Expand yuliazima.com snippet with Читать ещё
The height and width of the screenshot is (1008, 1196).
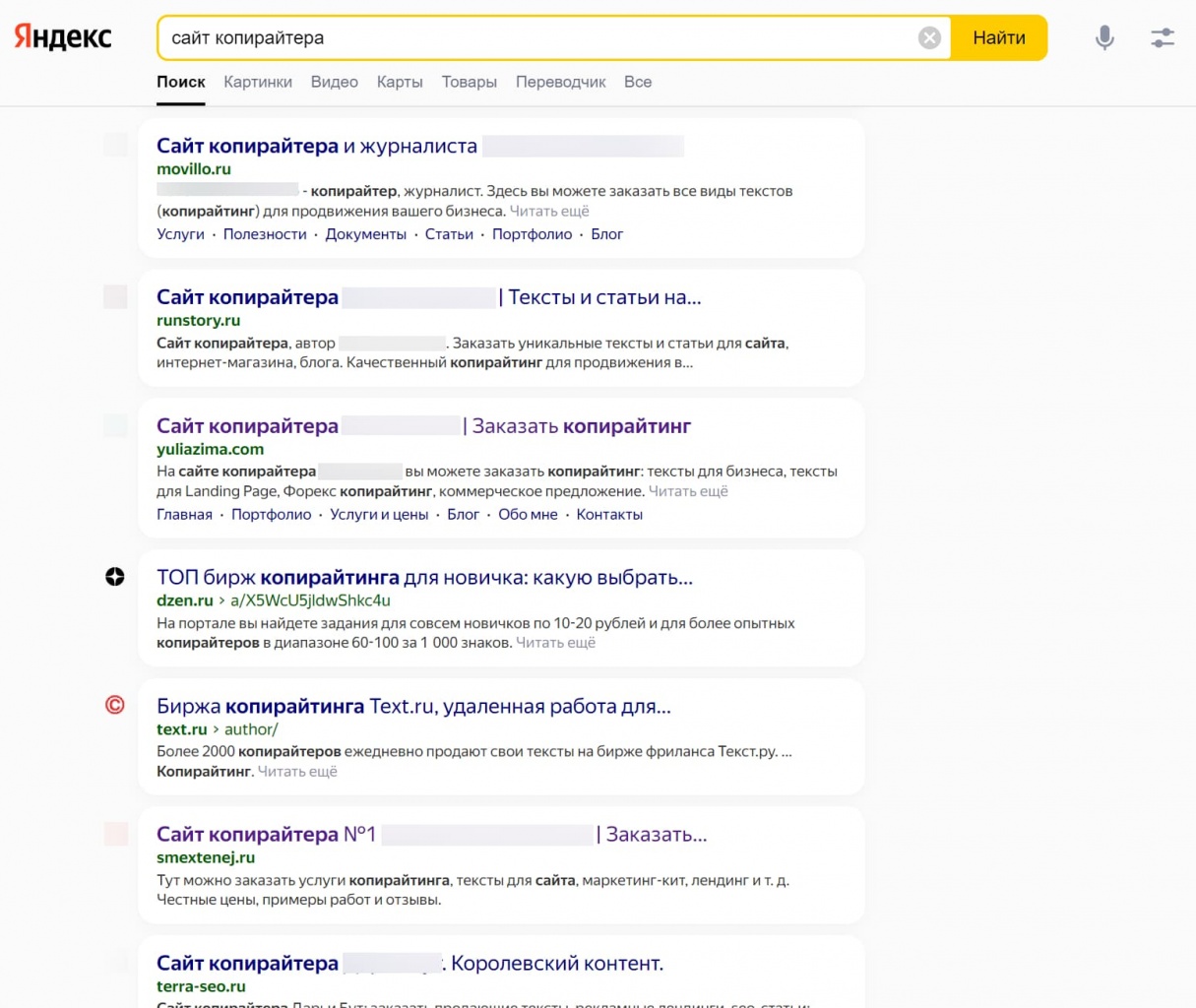pyautogui.click(x=688, y=491)
